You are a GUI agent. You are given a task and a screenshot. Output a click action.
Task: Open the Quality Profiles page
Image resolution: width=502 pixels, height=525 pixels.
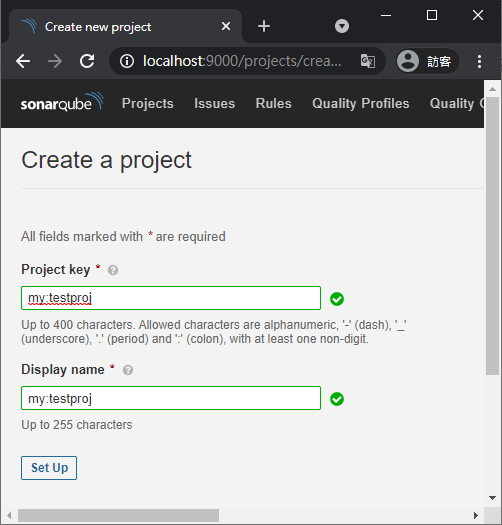[361, 103]
